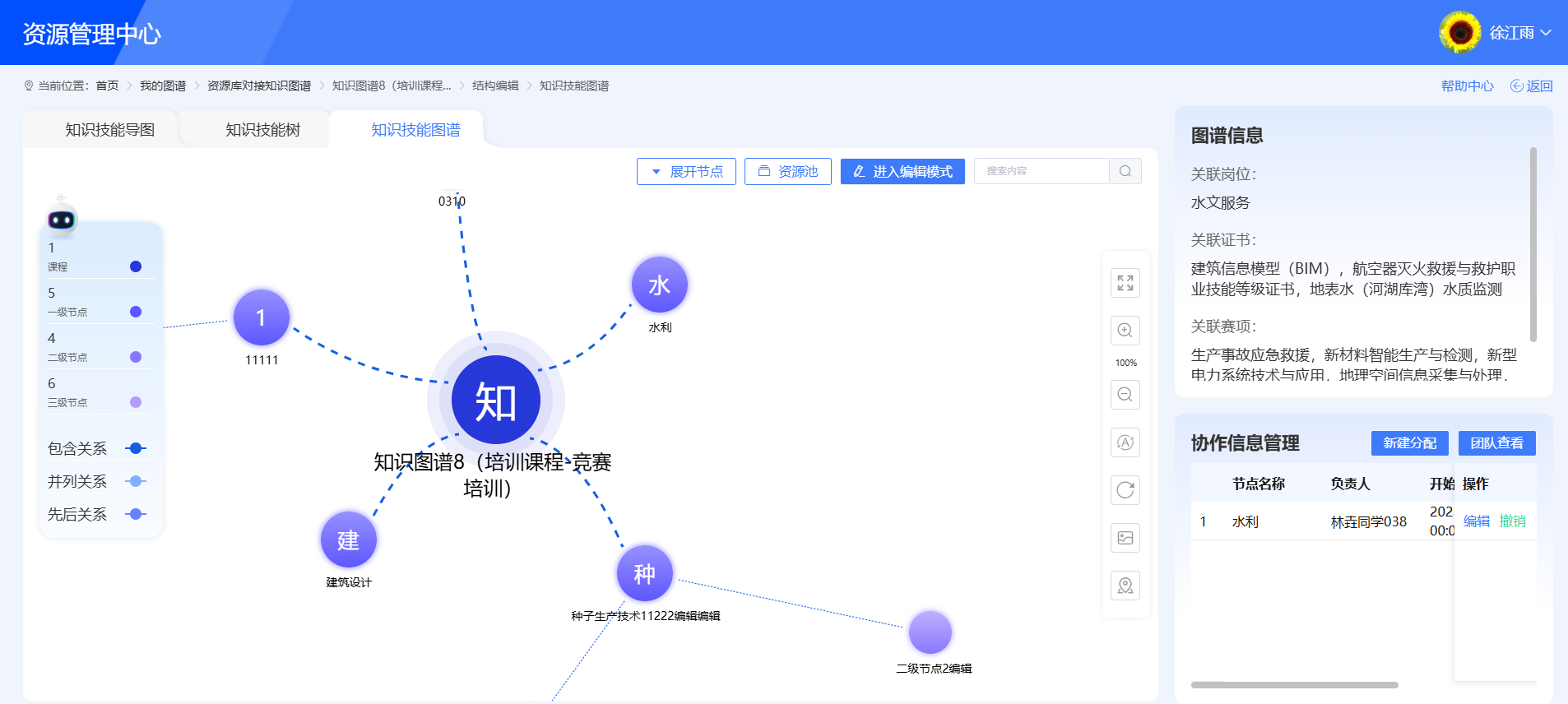1568x704 pixels.
Task: Click the refresh graph icon
Action: coord(1125,490)
